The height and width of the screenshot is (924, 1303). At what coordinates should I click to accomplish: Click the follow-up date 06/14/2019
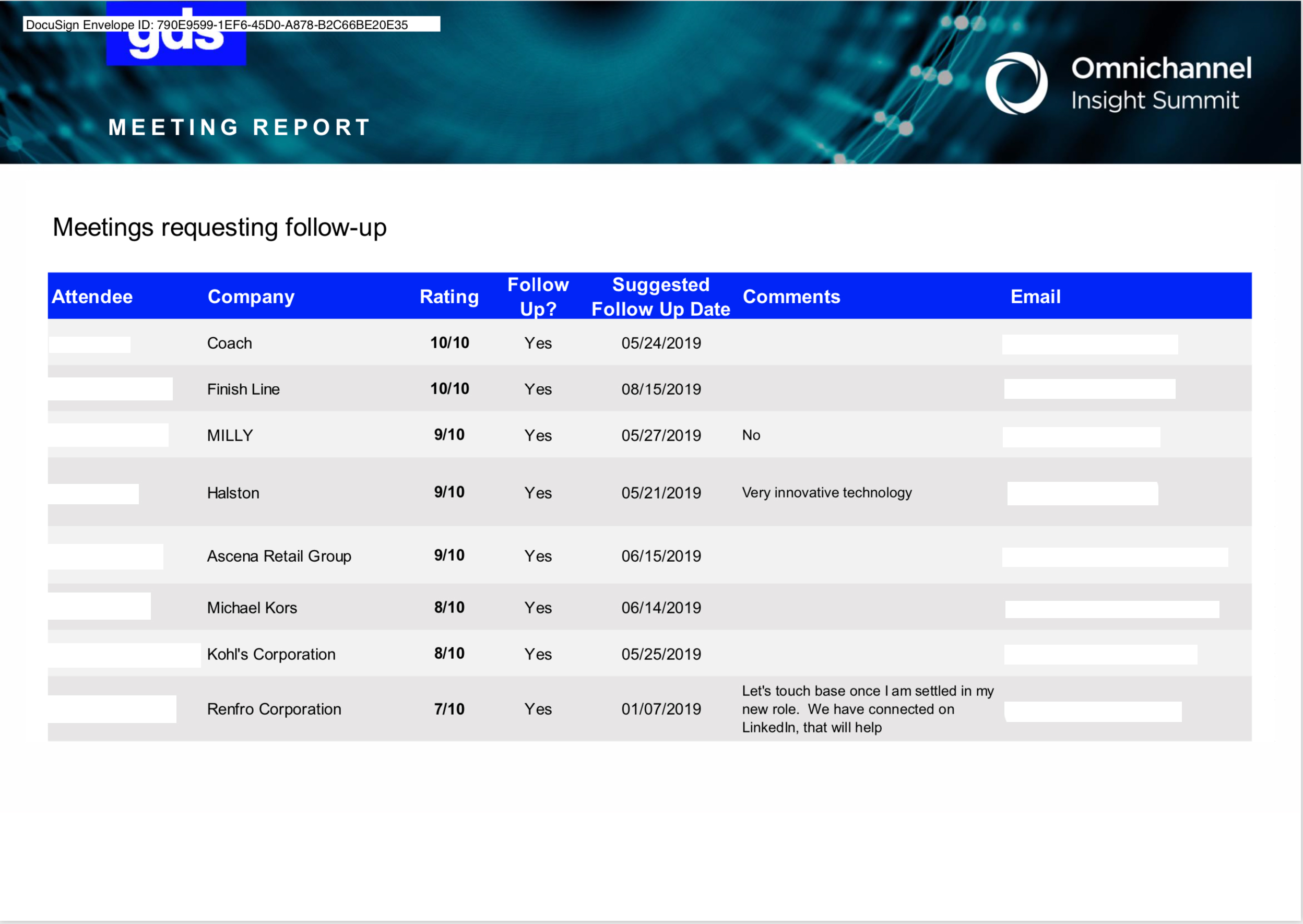(x=661, y=608)
